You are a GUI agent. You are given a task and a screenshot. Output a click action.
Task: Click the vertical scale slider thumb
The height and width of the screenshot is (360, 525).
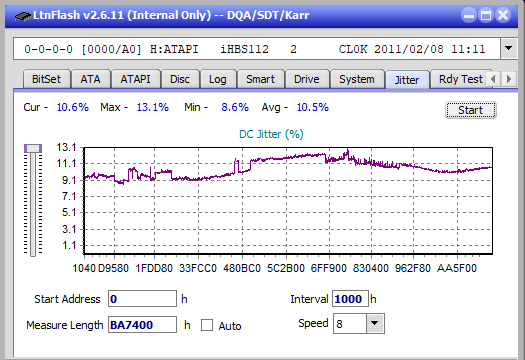(x=33, y=148)
